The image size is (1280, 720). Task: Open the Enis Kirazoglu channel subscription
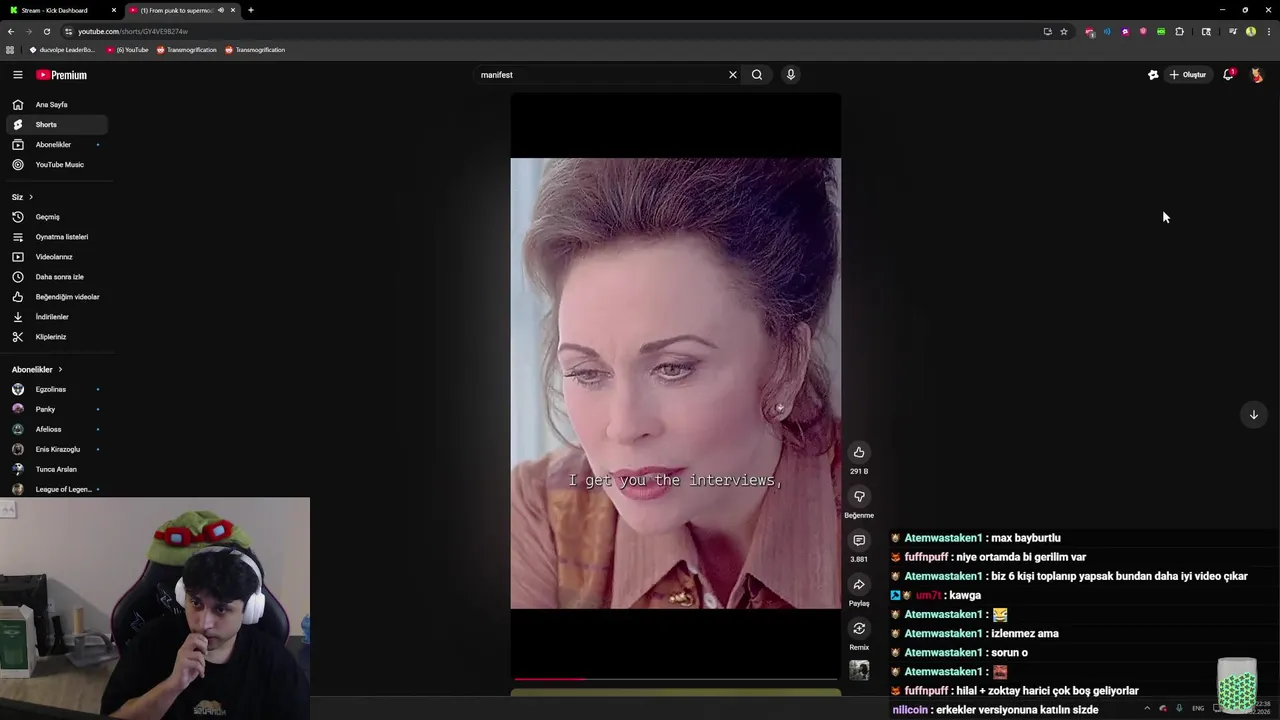tap(56, 449)
